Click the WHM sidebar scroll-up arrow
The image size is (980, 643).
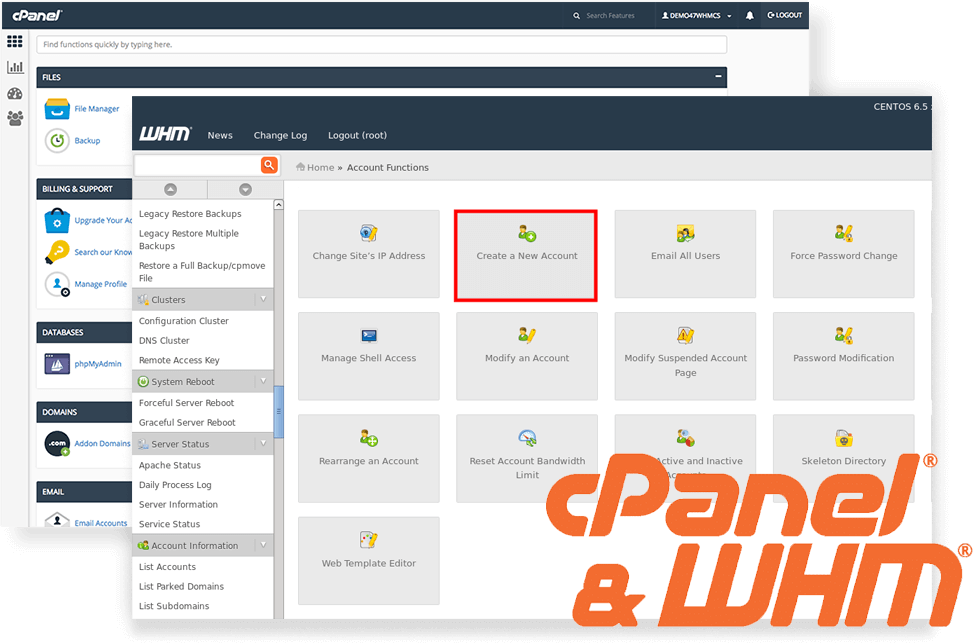(279, 204)
